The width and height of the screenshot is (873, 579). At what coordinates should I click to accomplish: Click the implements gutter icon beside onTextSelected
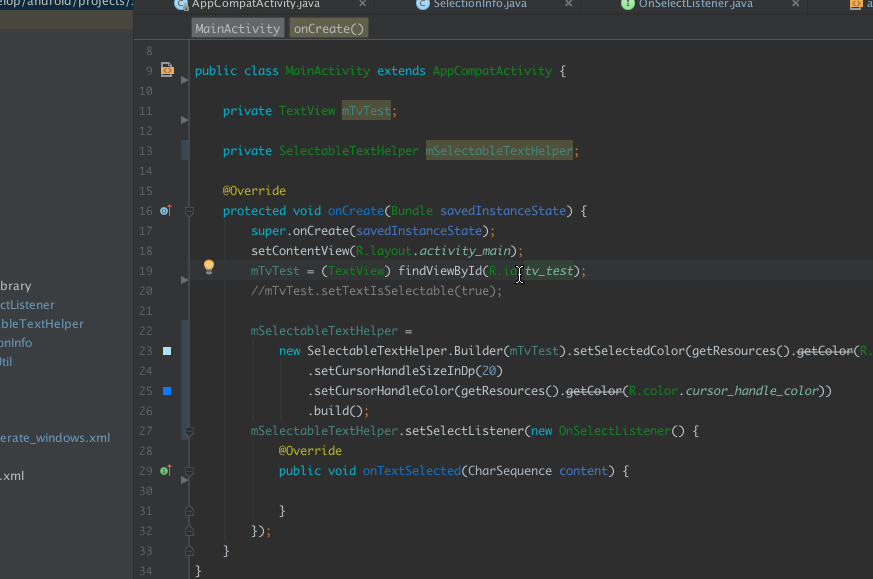coord(166,470)
